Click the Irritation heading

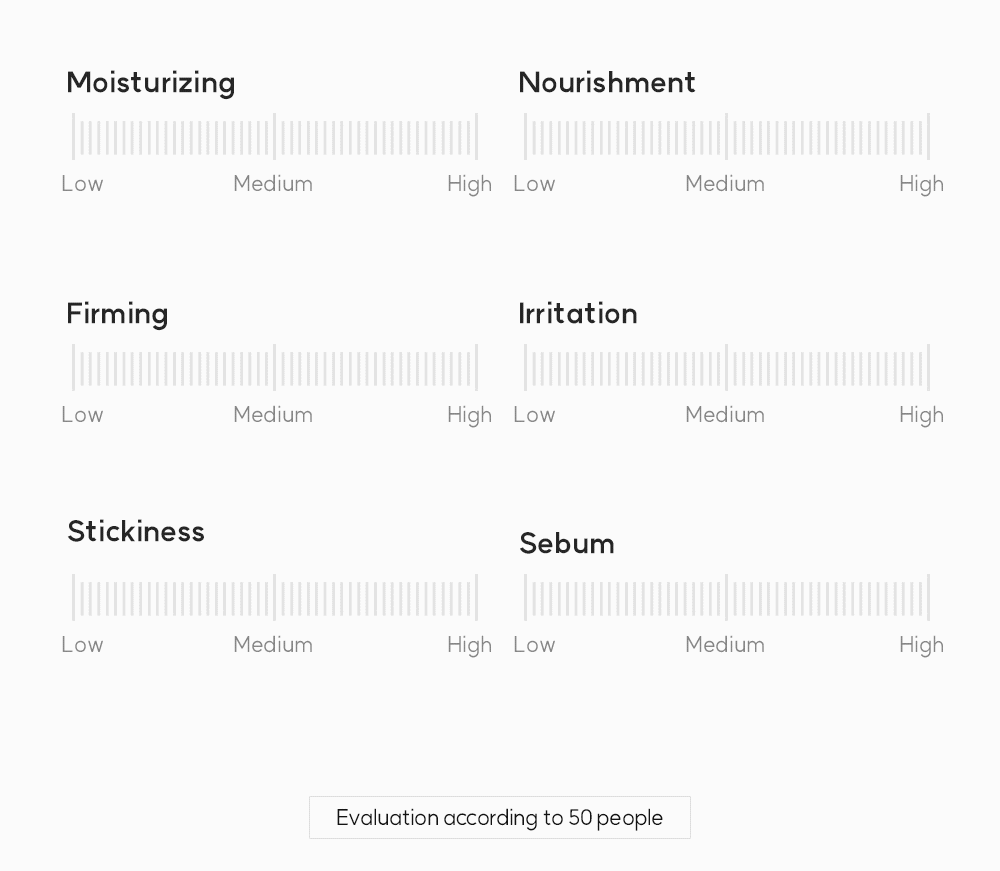[x=578, y=314]
